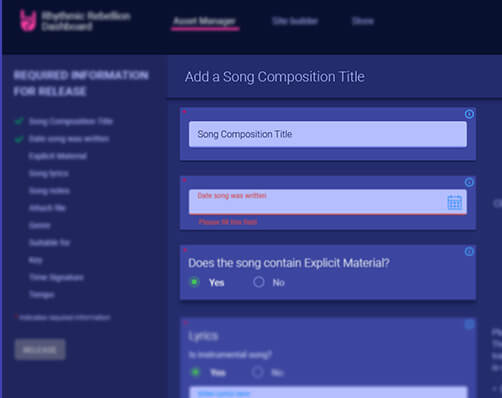502x398 pixels.
Task: Click info icon on Explicit Material card
Action: click(469, 251)
